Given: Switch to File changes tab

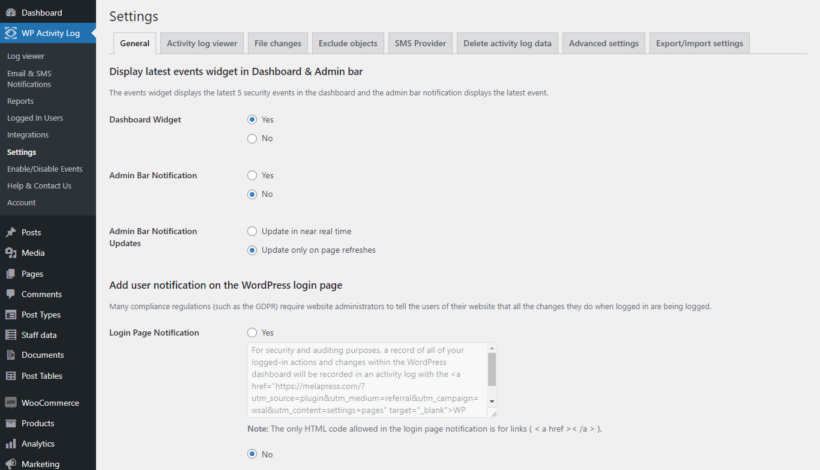Looking at the screenshot, I should [278, 43].
